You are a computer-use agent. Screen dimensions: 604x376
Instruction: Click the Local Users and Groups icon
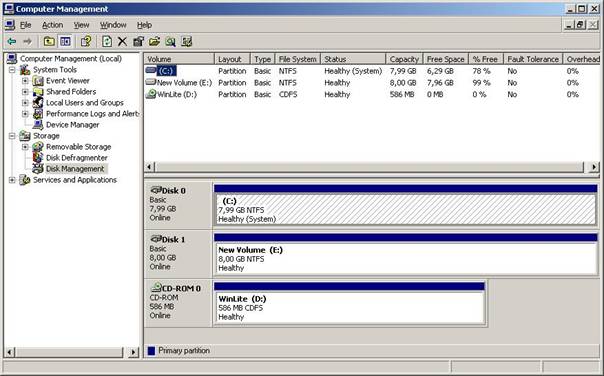pos(38,102)
